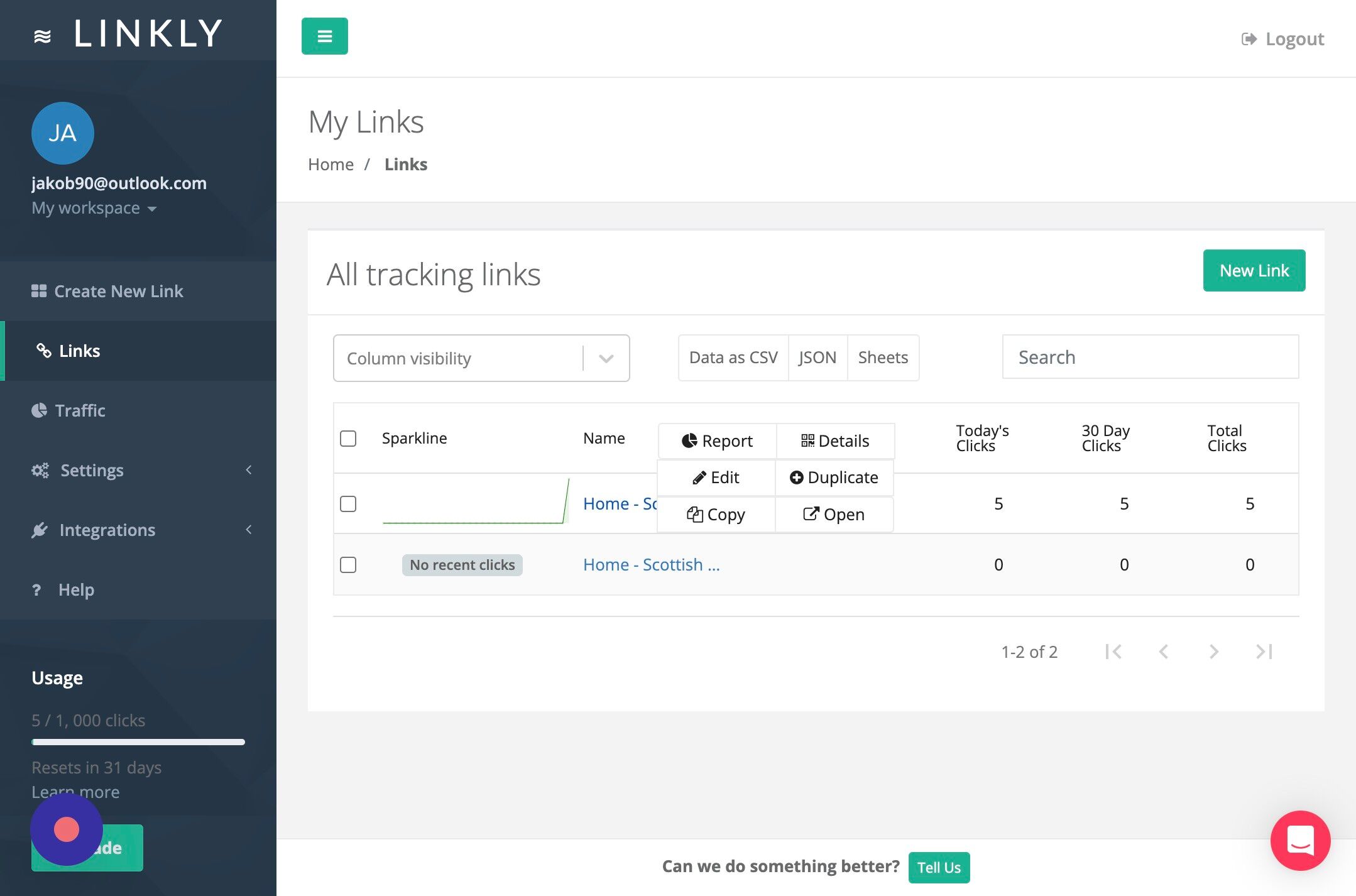Viewport: 1356px width, 896px height.
Task: Click next page chevron in pagination
Action: (1213, 652)
